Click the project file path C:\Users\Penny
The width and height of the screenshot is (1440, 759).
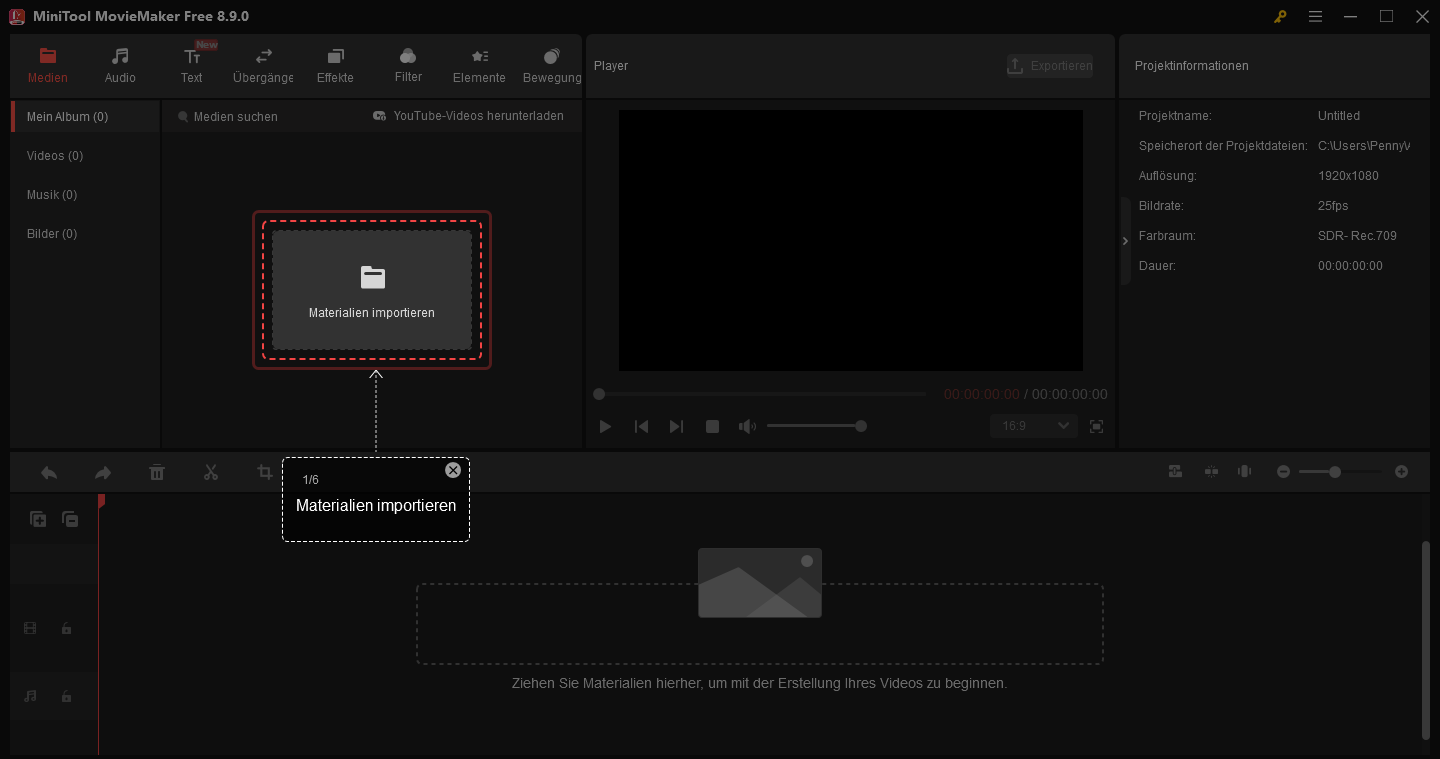pos(1364,146)
